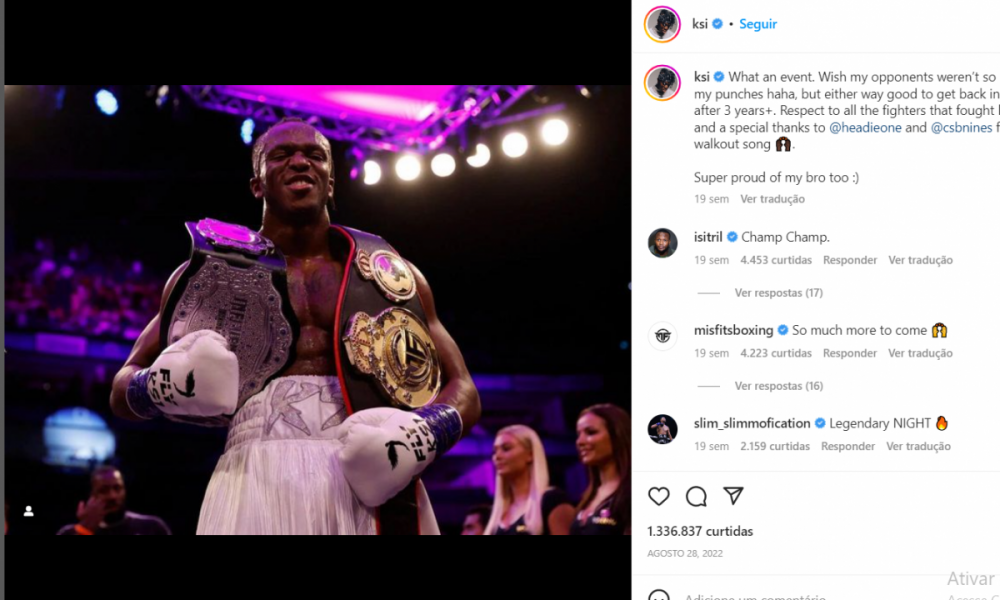Reply to isitril's Champ Champ comment

[849, 260]
